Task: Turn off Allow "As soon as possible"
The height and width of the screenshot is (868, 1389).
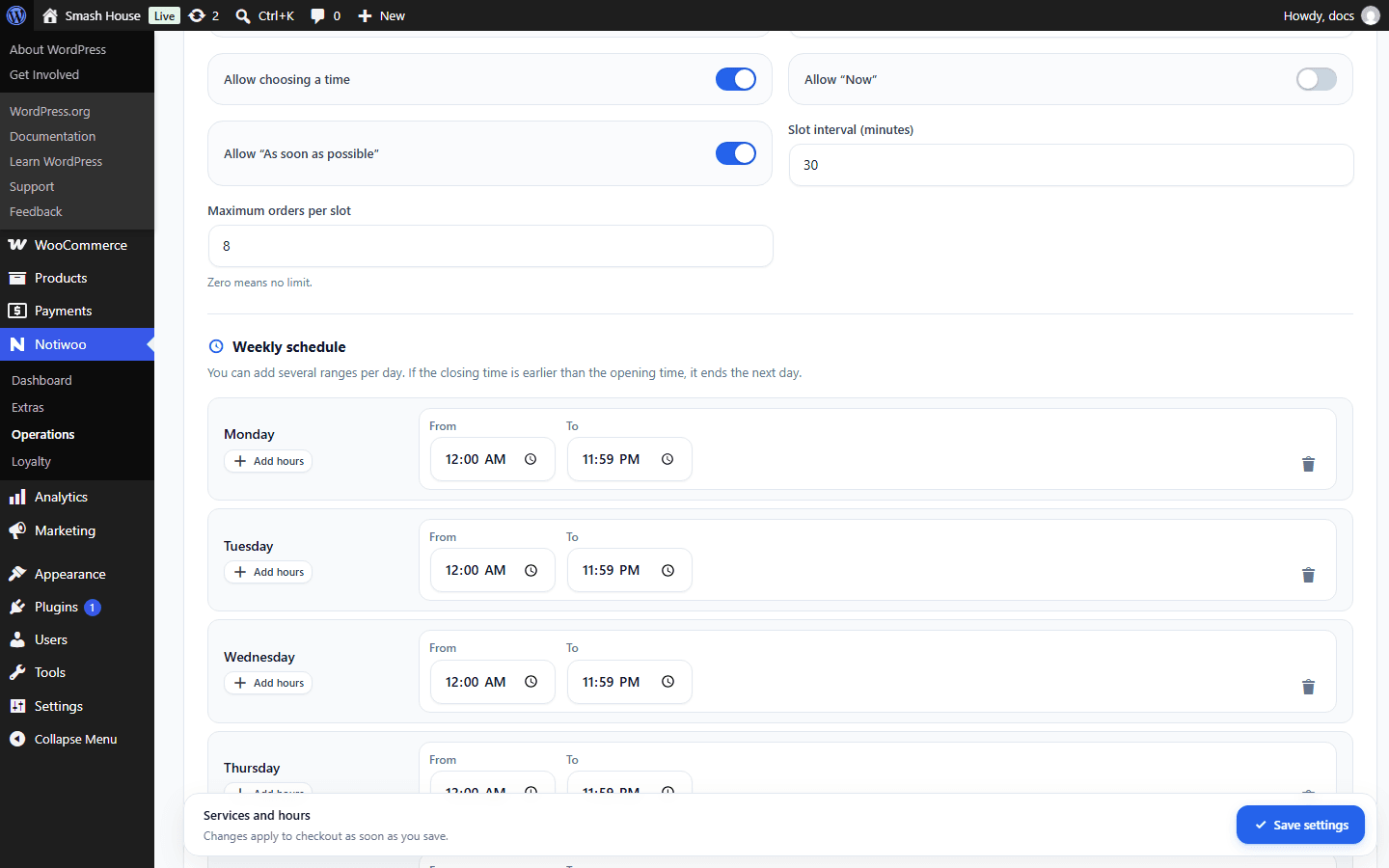Action: pos(736,153)
